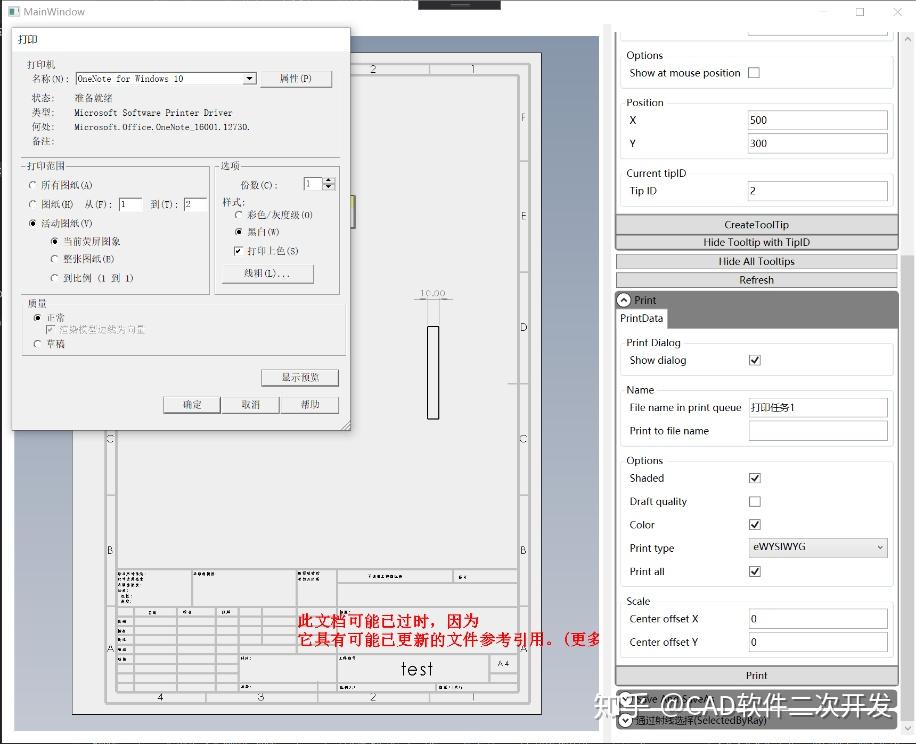Viewport: 916px width, 744px height.
Task: Uncheck the Shaded option
Action: pos(757,478)
